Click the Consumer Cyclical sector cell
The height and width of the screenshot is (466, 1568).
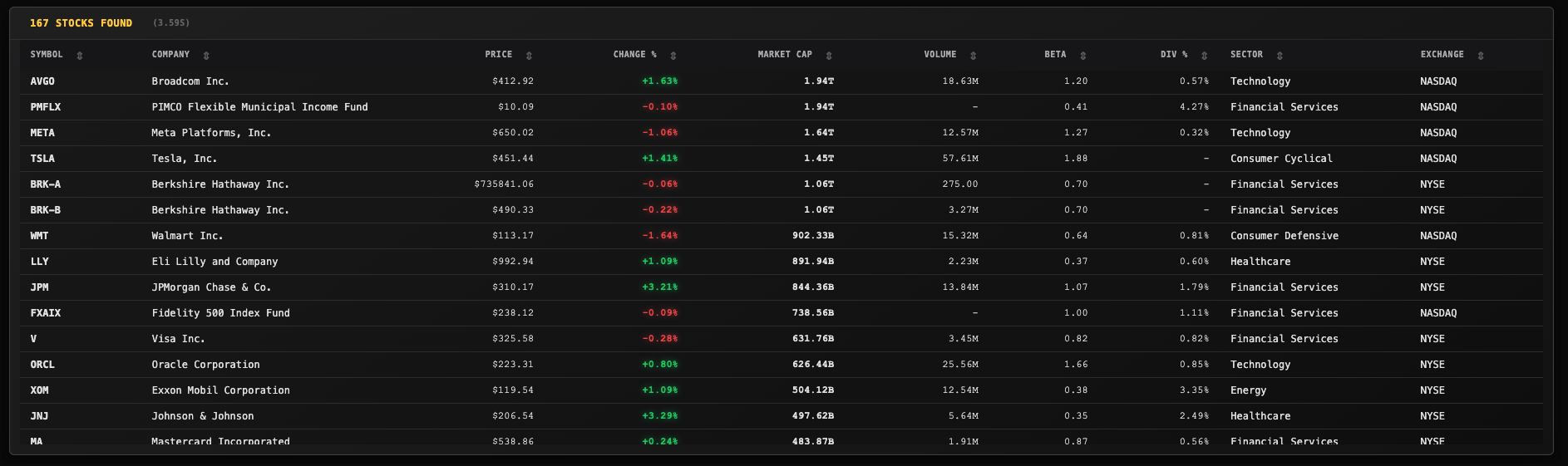[x=1281, y=159]
